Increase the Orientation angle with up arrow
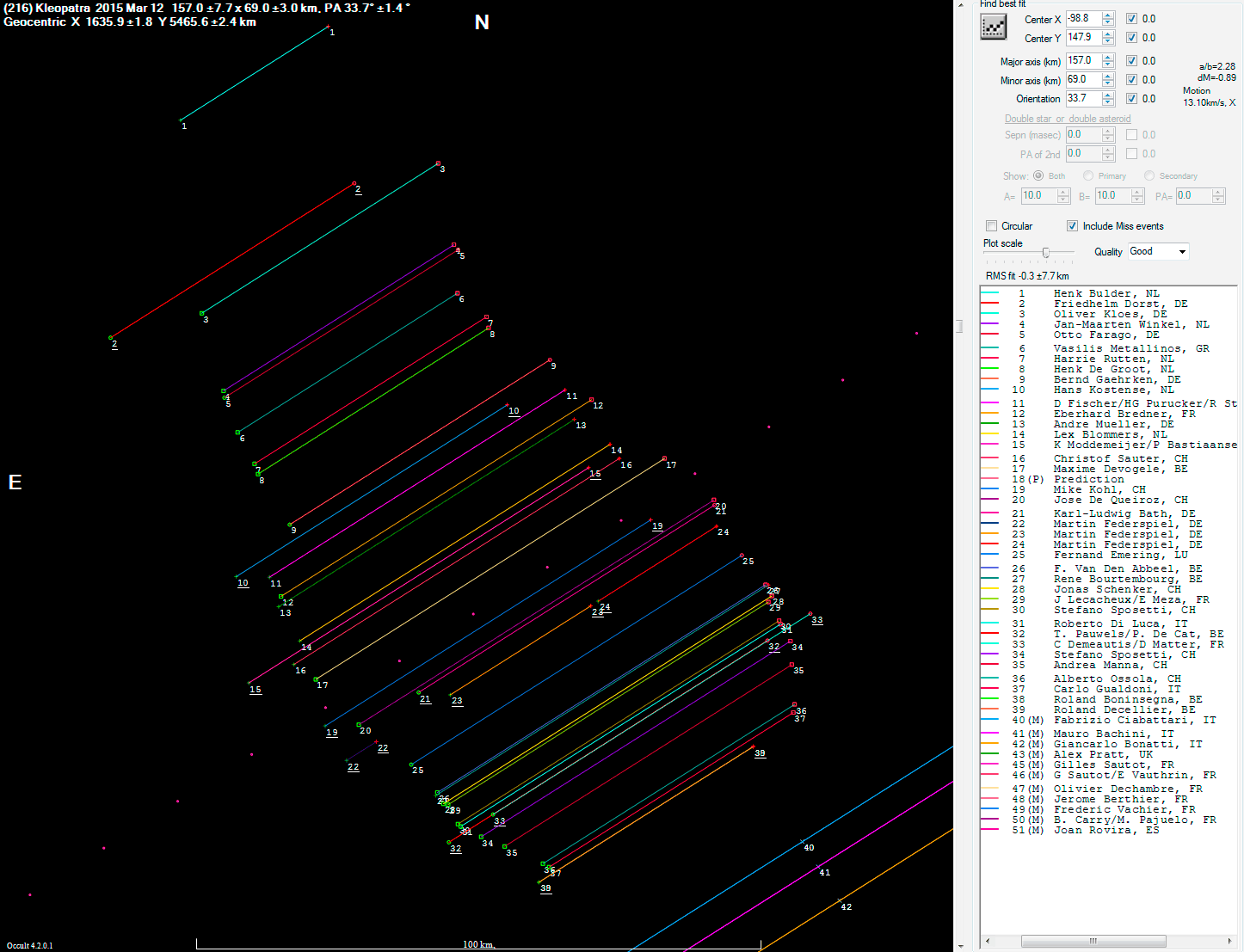Image resolution: width=1244 pixels, height=952 pixels. point(1108,95)
